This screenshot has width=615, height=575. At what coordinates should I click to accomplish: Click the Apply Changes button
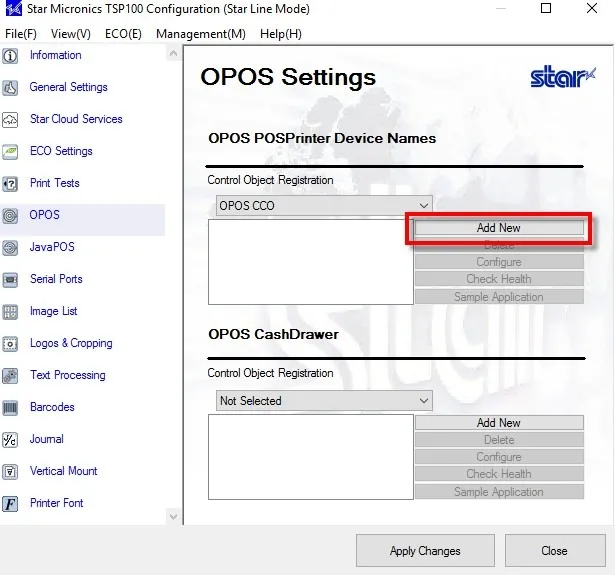tap(425, 551)
